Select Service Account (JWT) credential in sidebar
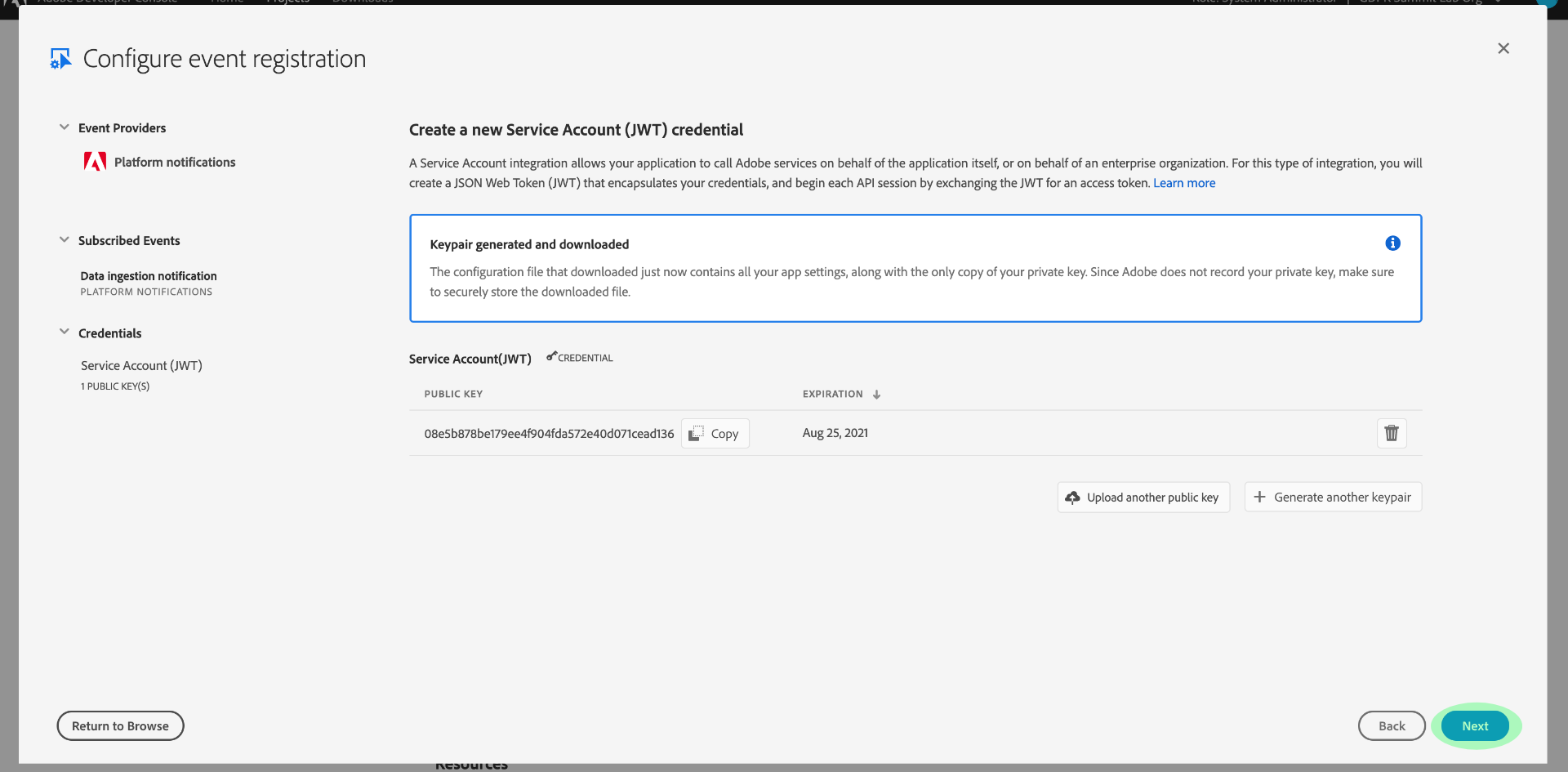1568x772 pixels. (141, 366)
